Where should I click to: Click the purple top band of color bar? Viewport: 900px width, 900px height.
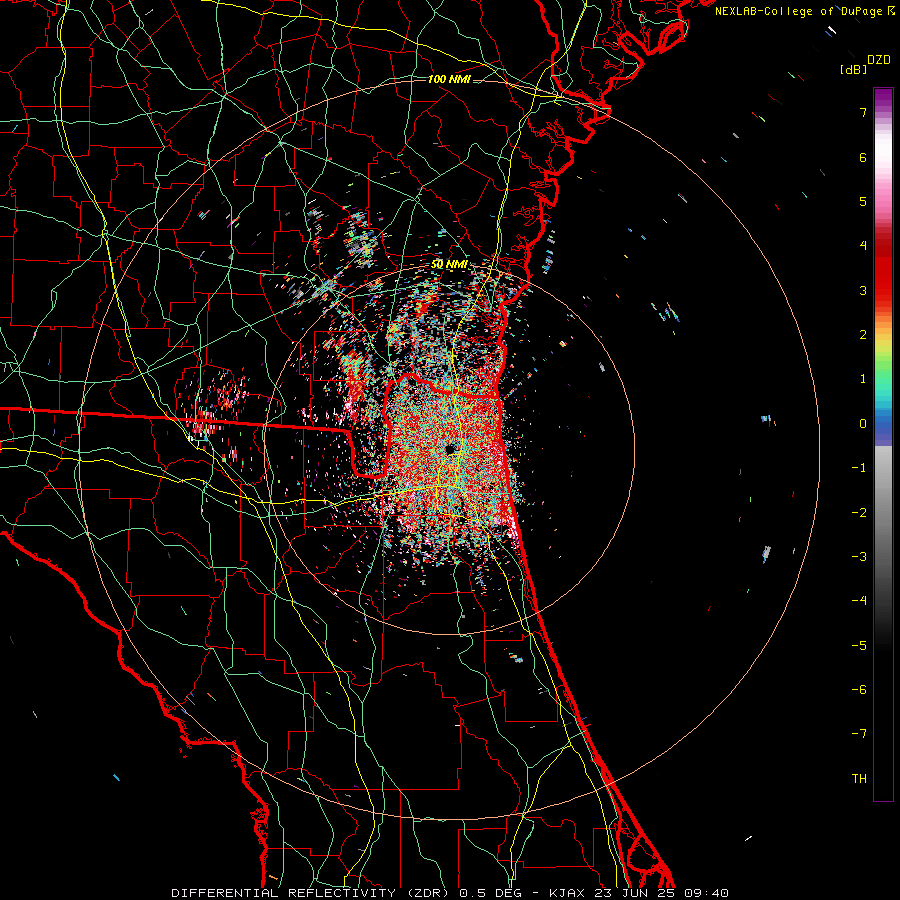(883, 98)
